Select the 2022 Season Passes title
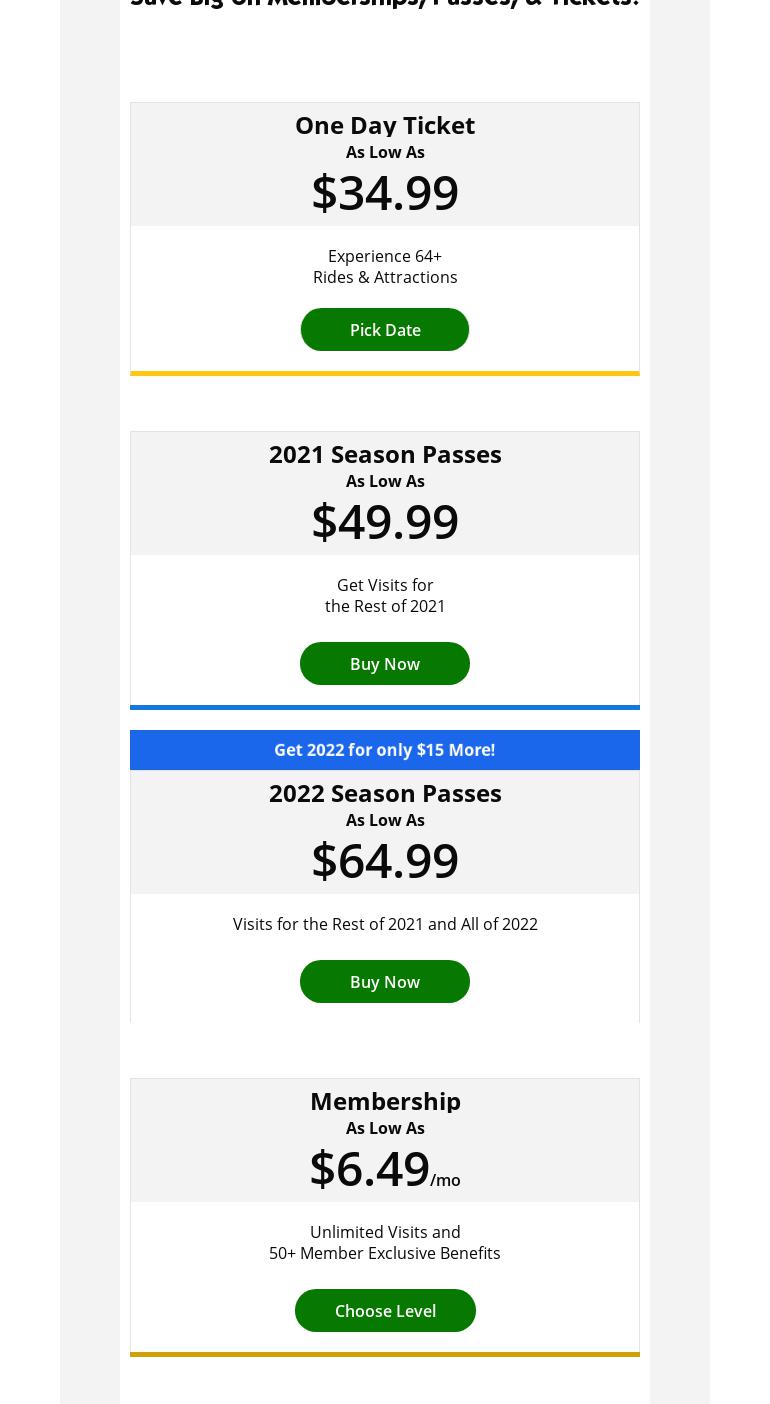The image size is (770, 1404). click(385, 793)
